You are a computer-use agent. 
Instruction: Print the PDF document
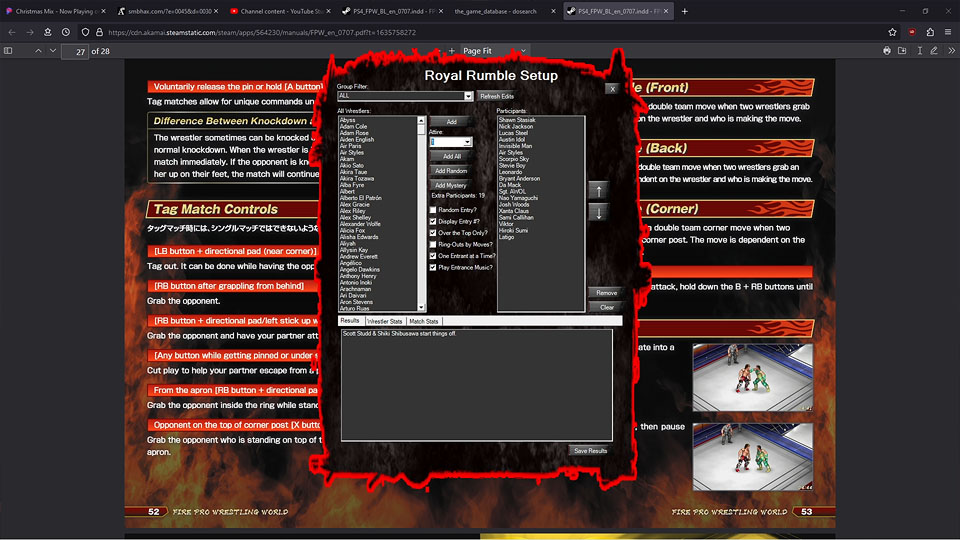click(x=887, y=51)
